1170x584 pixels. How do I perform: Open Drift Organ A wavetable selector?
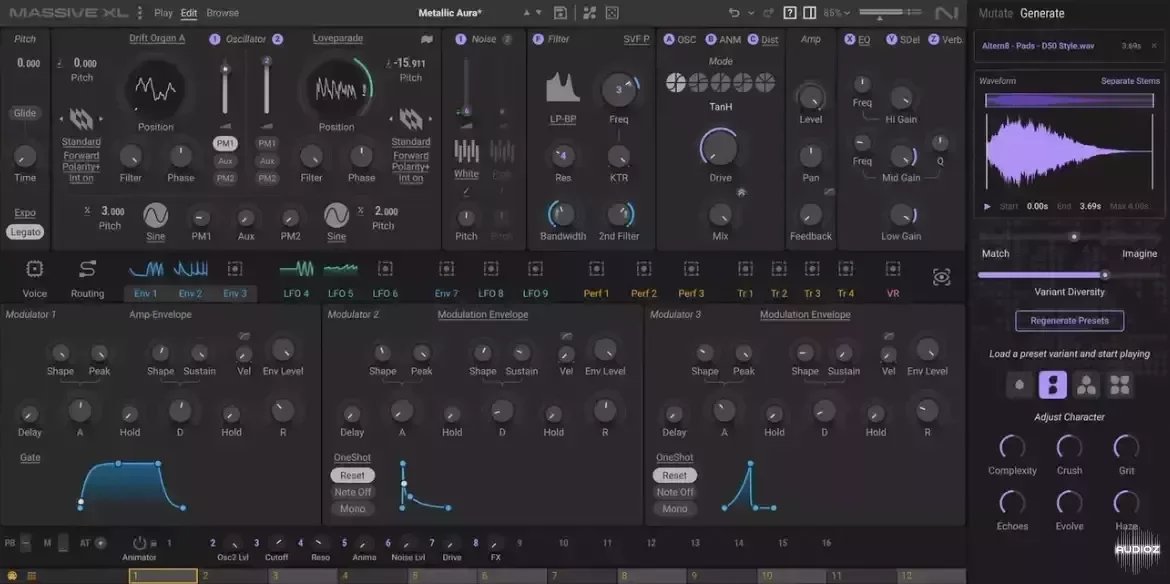click(157, 38)
